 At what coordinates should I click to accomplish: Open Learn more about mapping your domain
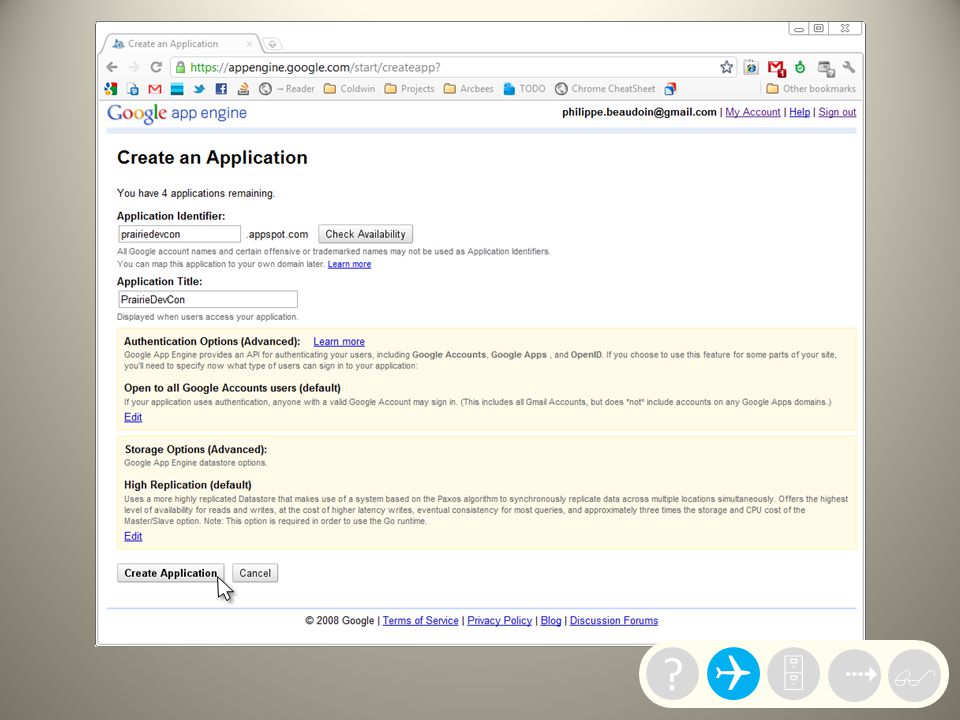(x=349, y=264)
